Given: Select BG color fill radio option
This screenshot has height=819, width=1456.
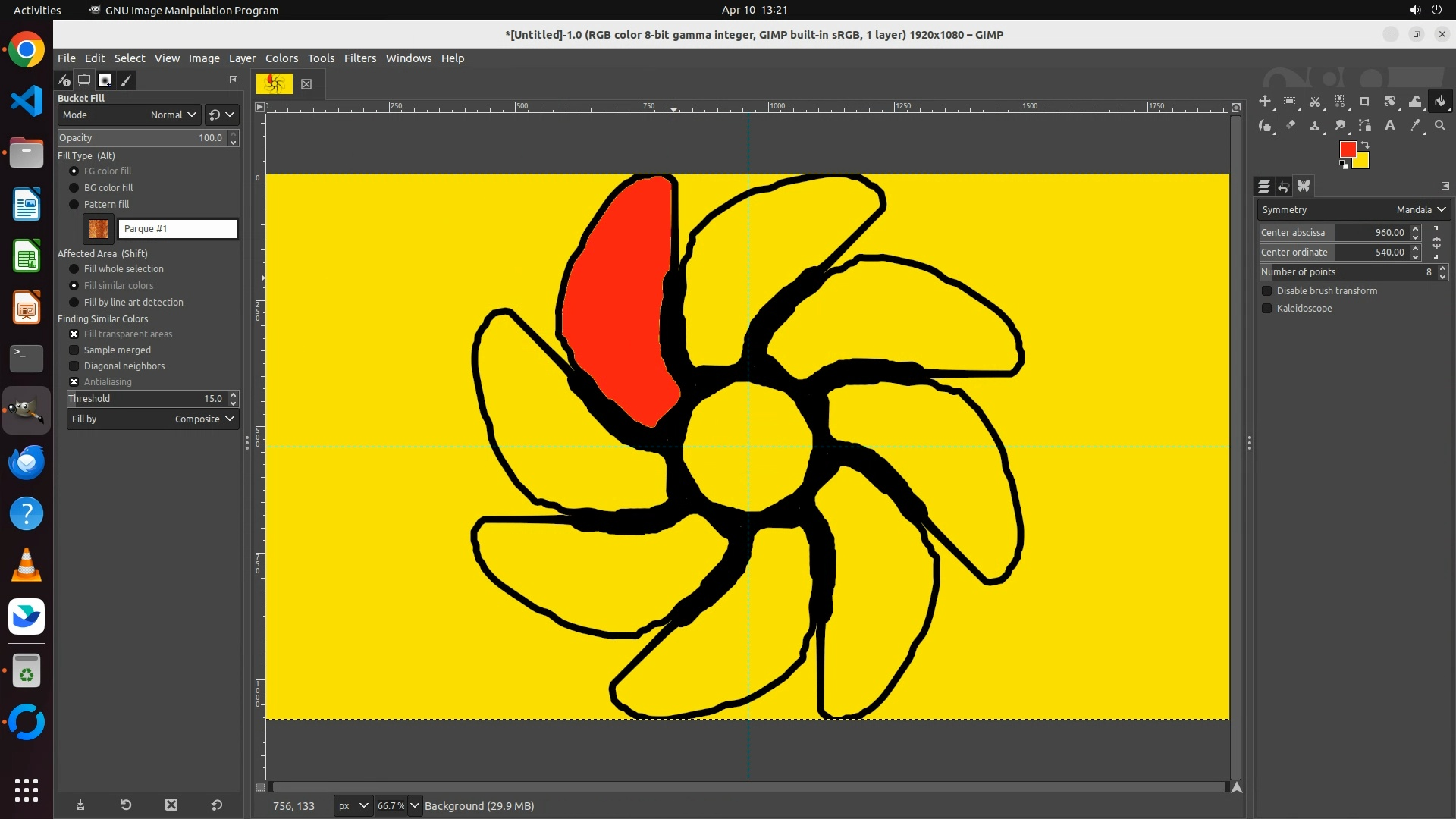Looking at the screenshot, I should click(x=74, y=188).
